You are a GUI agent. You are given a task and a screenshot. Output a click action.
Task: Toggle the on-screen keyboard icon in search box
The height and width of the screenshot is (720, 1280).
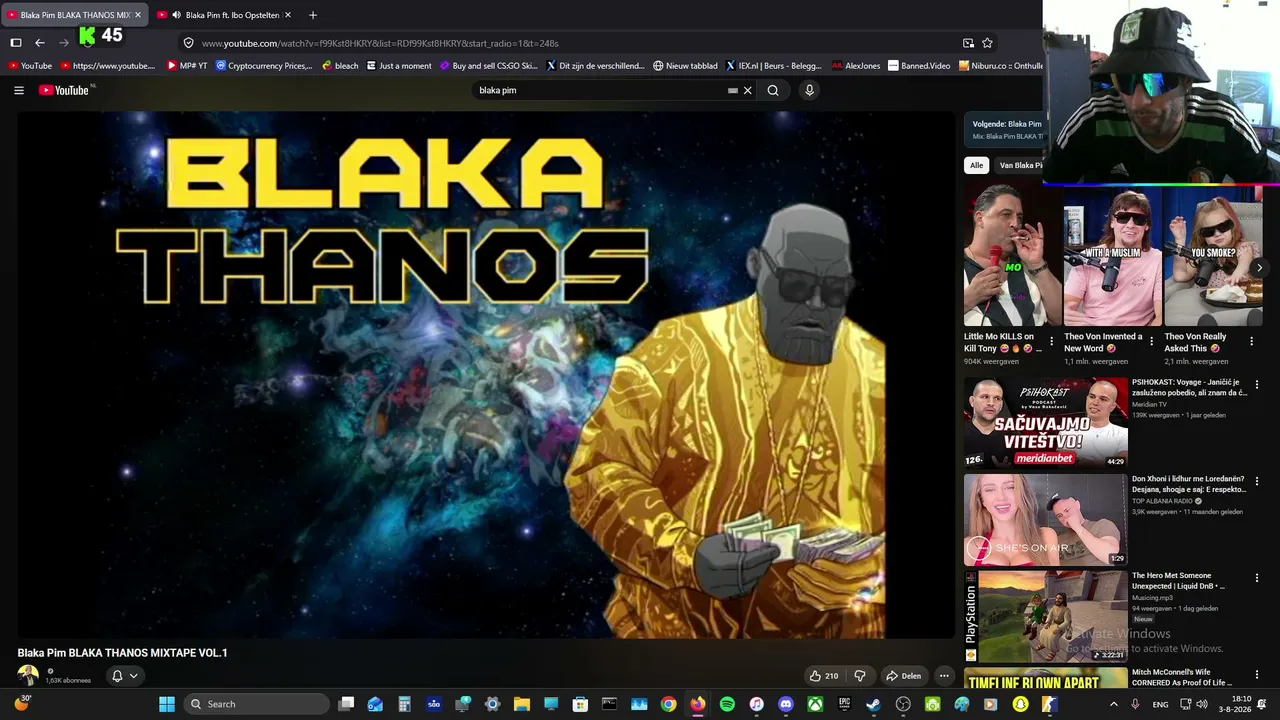[733, 90]
